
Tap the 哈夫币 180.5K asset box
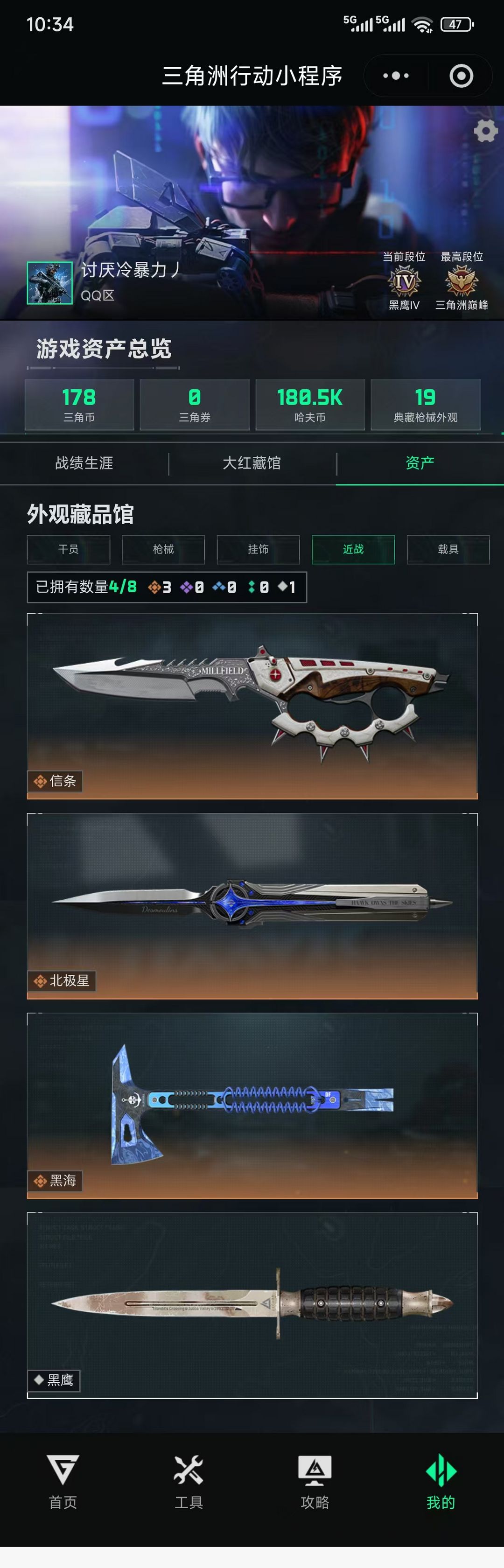310,405
